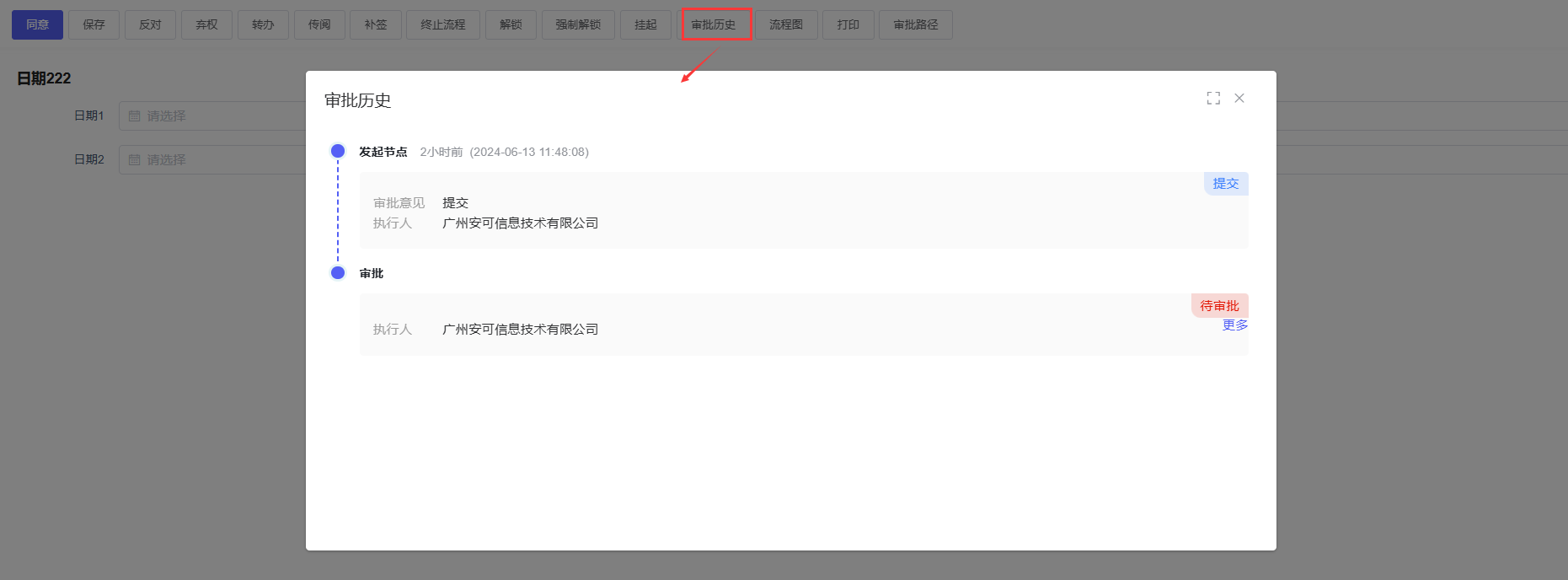Open the 审批路径 view
Image resolution: width=1568 pixels, height=580 pixels.
click(x=915, y=25)
